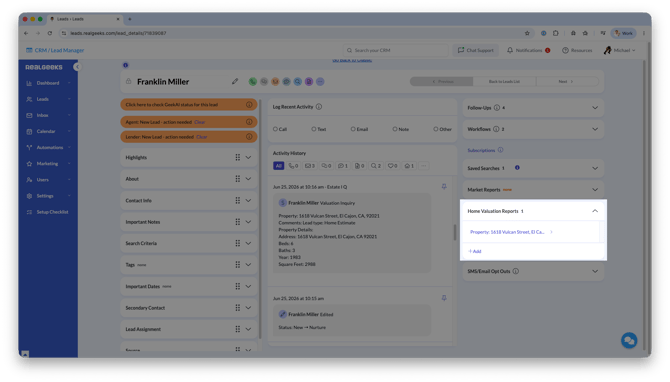
Task: Open the more actions ellipsis beside lead name
Action: point(320,82)
